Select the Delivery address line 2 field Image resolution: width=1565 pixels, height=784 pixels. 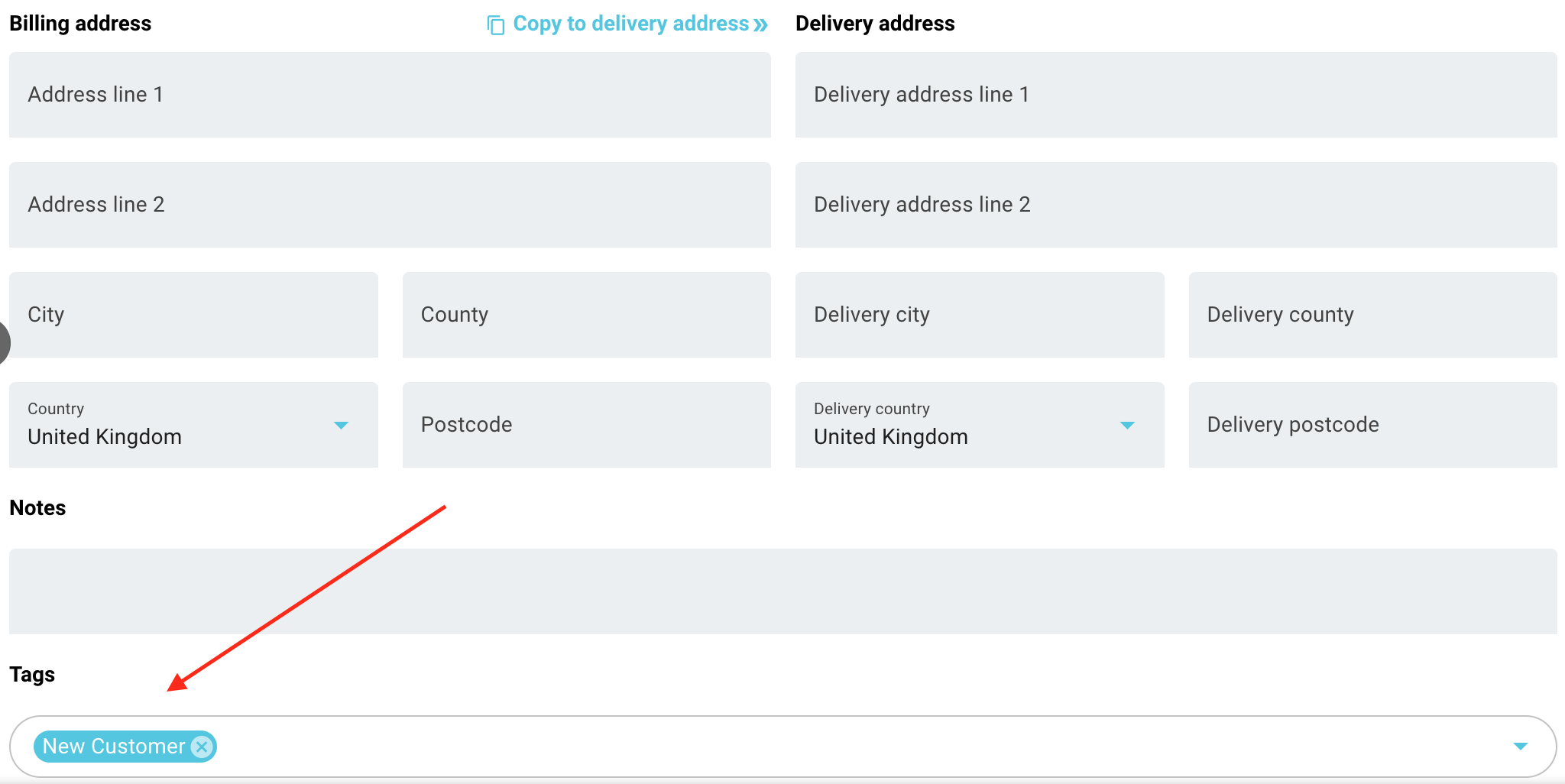pos(1176,205)
